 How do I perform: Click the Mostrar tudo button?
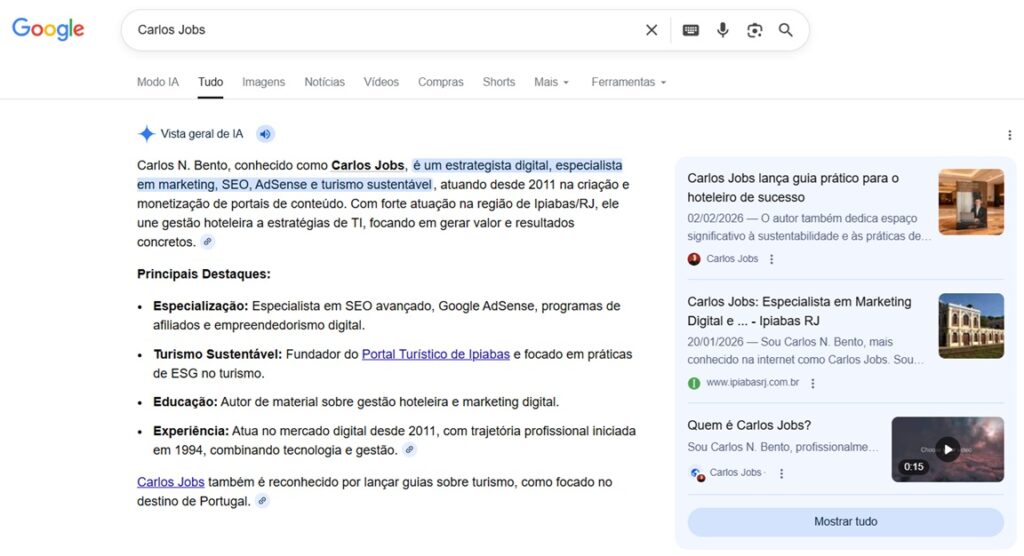pyautogui.click(x=845, y=522)
